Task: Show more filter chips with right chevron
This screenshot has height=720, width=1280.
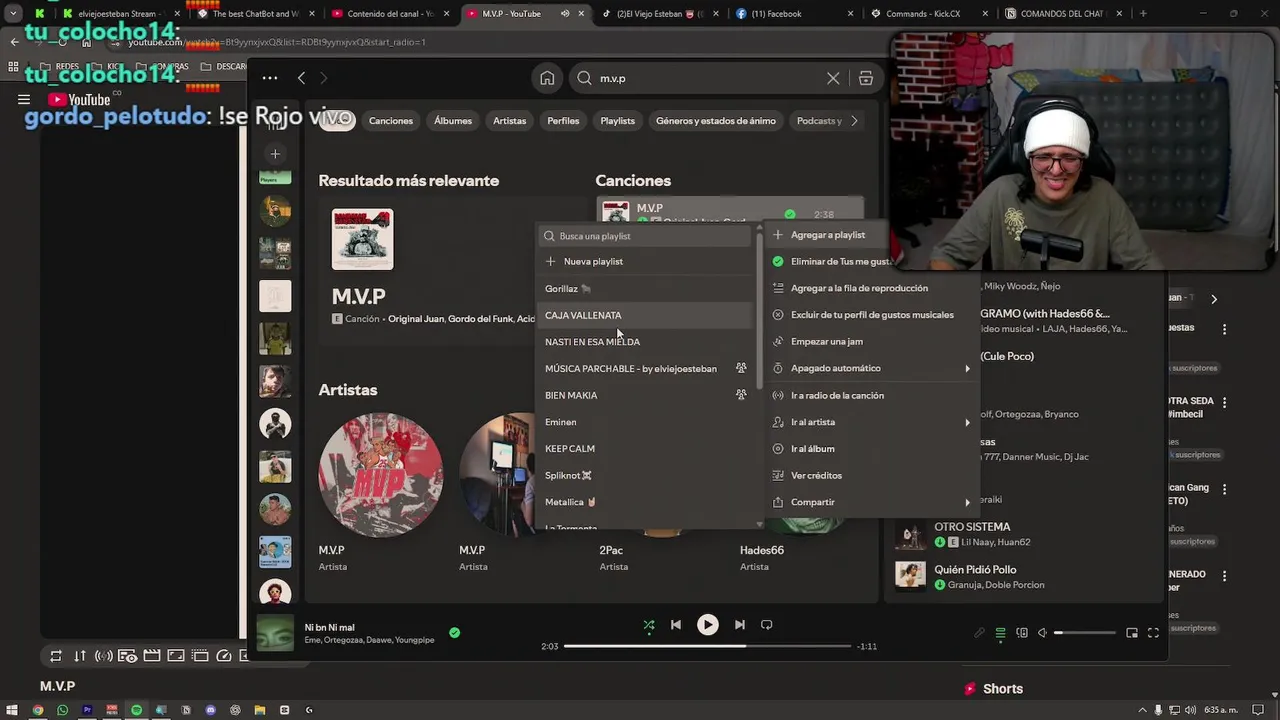Action: click(x=854, y=121)
